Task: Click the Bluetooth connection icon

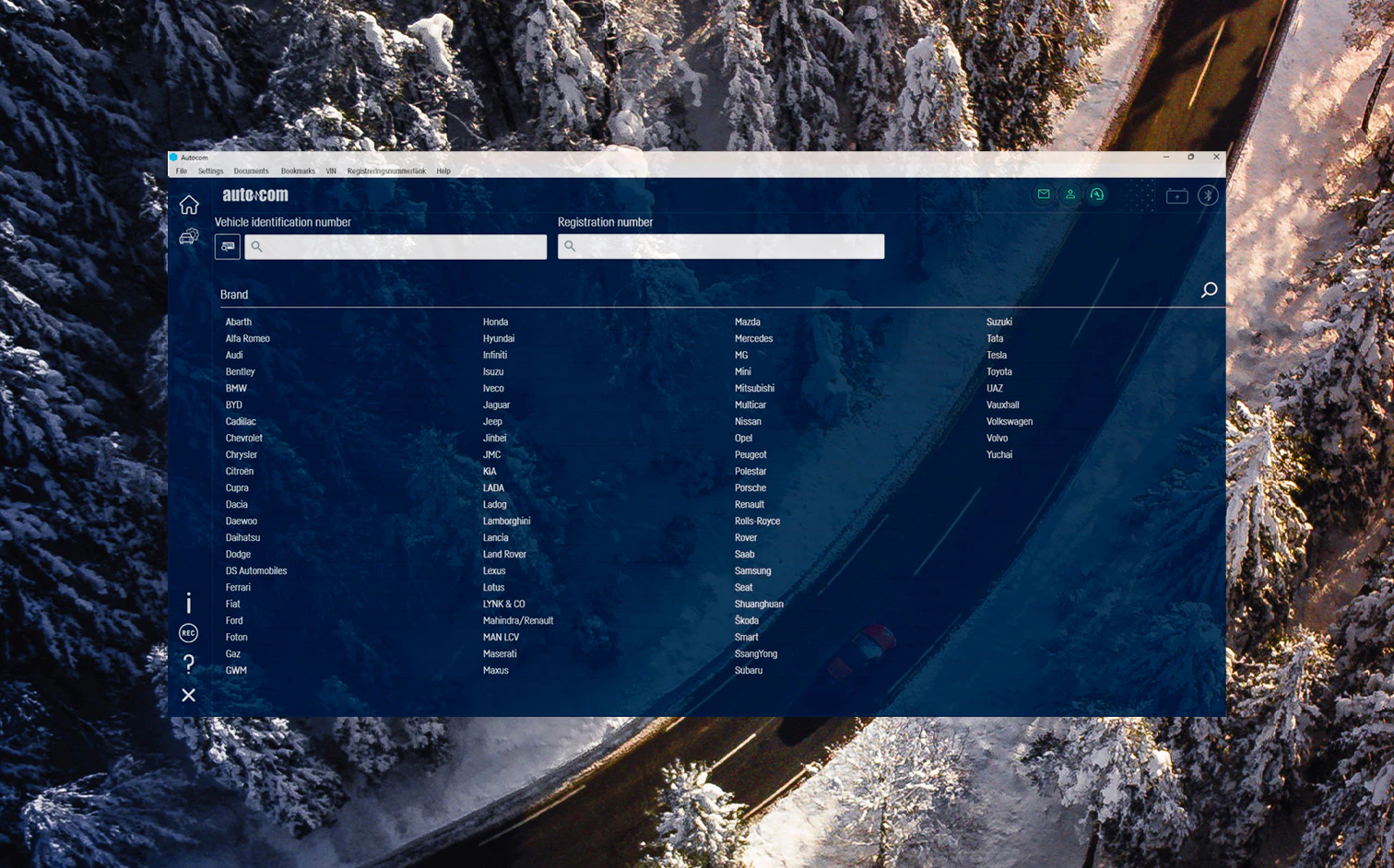Action: 1208,195
